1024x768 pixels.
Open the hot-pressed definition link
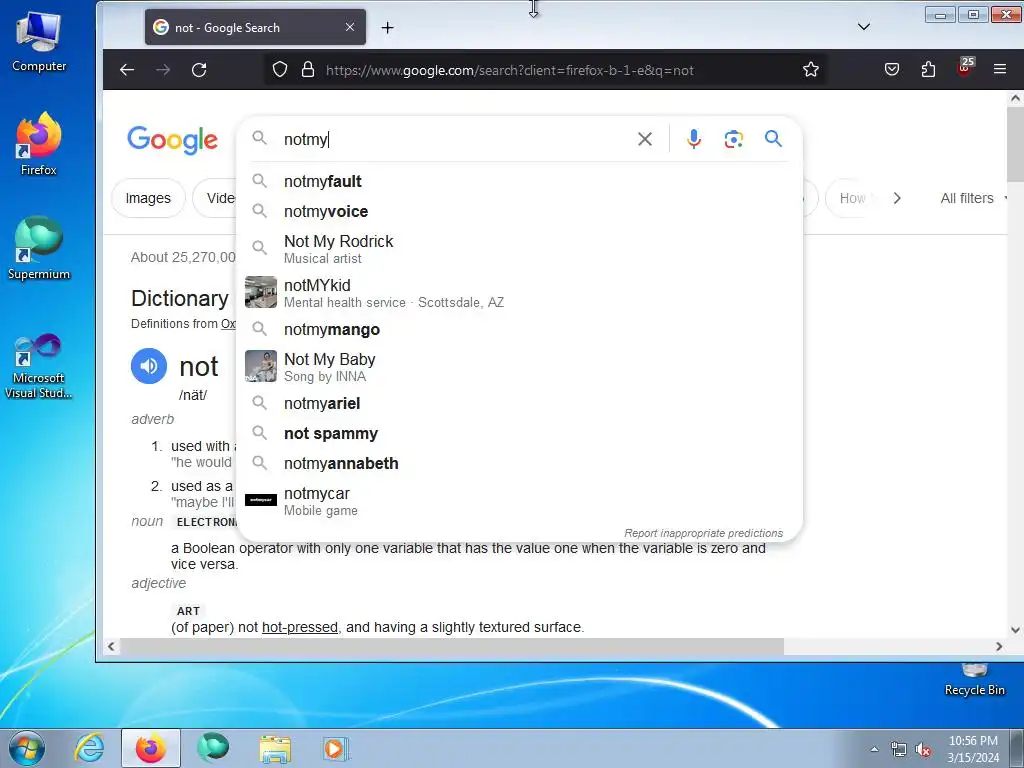pyautogui.click(x=300, y=627)
